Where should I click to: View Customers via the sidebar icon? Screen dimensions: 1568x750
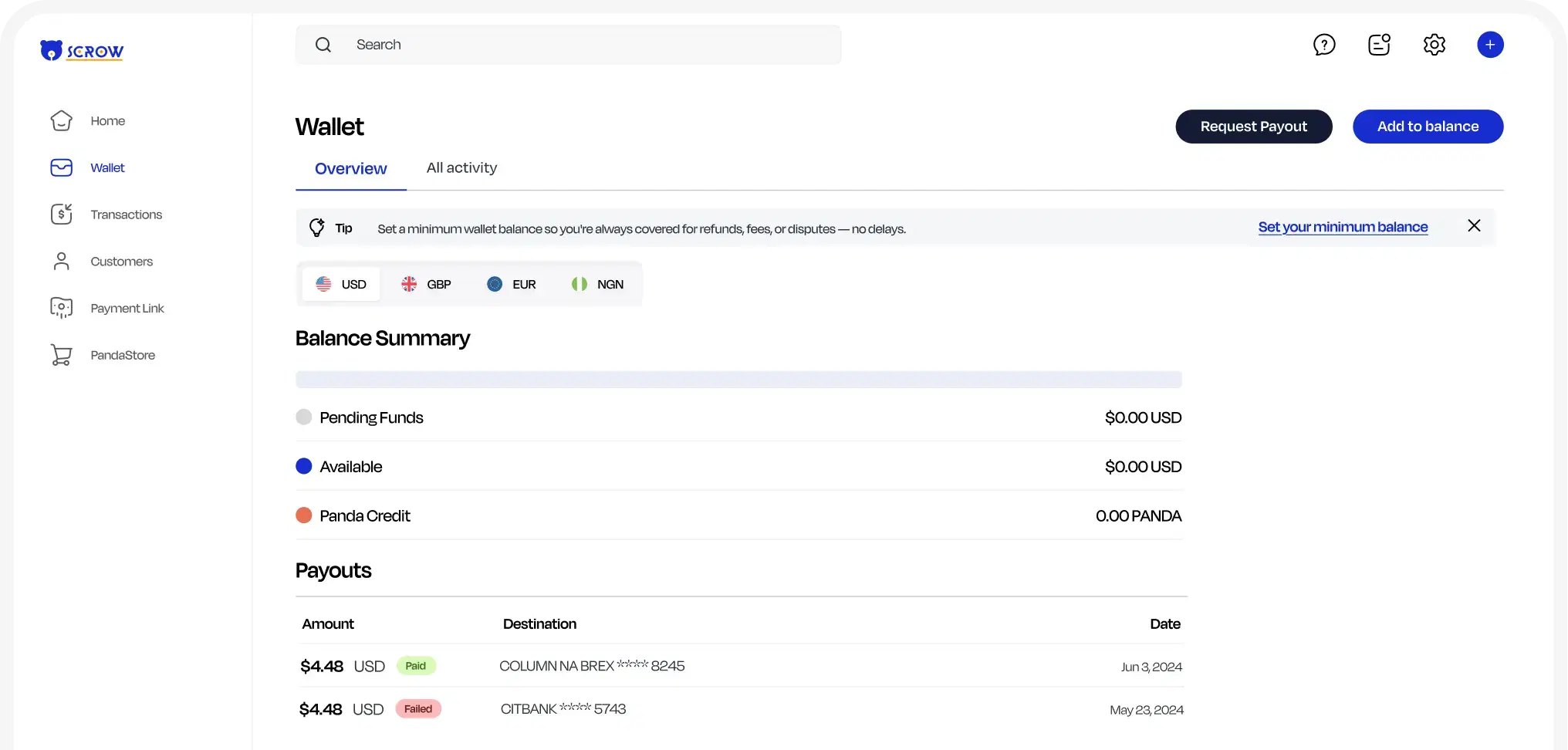pyautogui.click(x=61, y=261)
